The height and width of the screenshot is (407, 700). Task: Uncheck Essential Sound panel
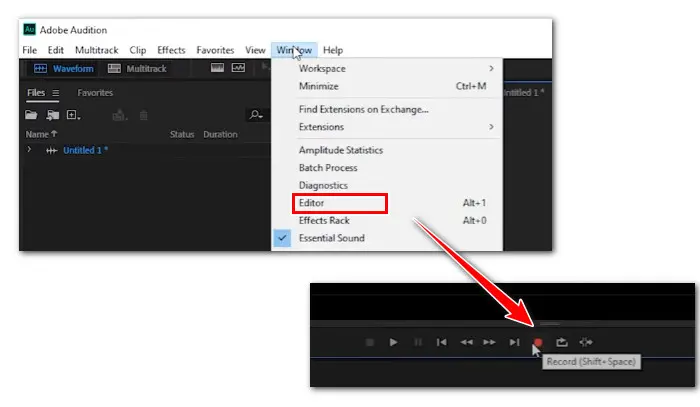tap(387, 238)
